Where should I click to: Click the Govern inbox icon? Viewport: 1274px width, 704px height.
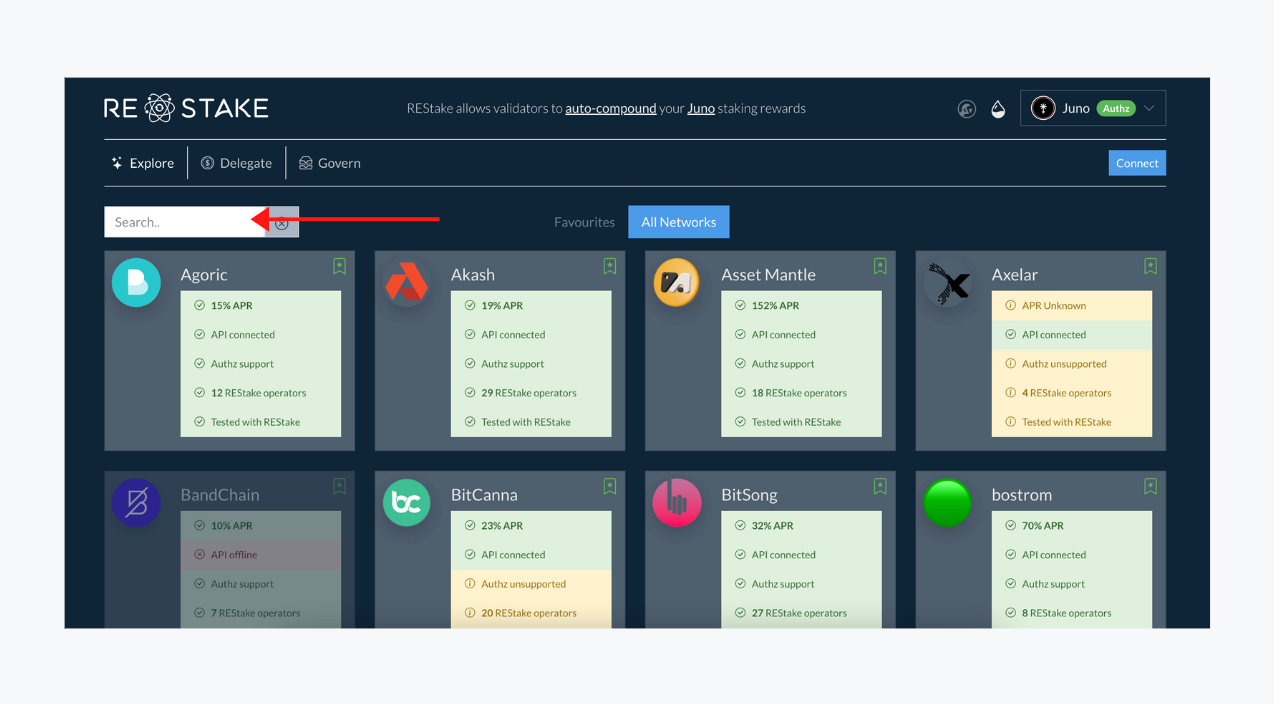[306, 163]
